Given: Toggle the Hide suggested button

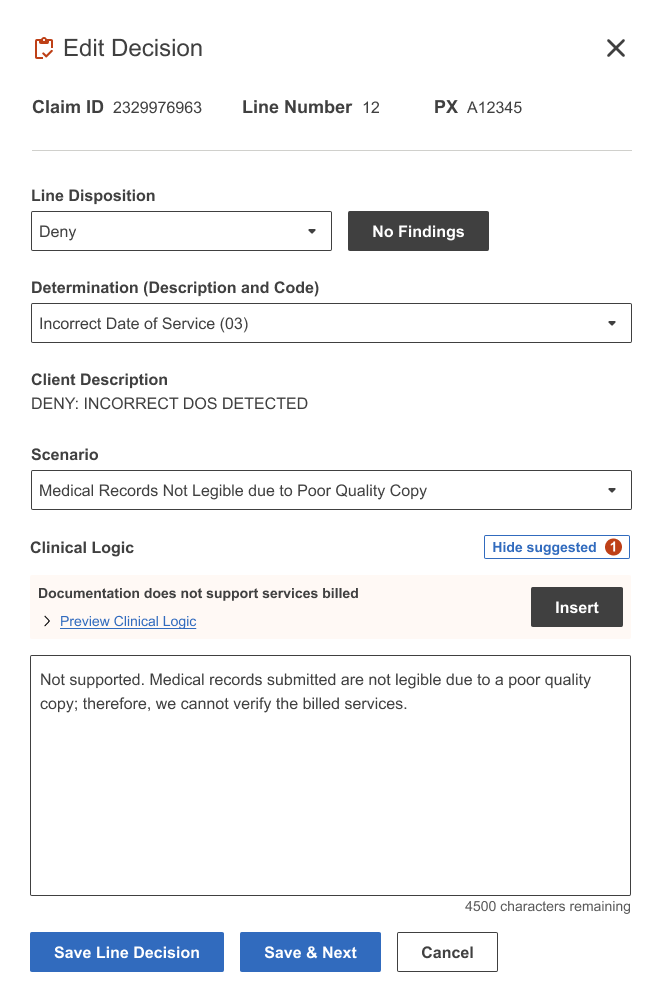Looking at the screenshot, I should pos(556,547).
